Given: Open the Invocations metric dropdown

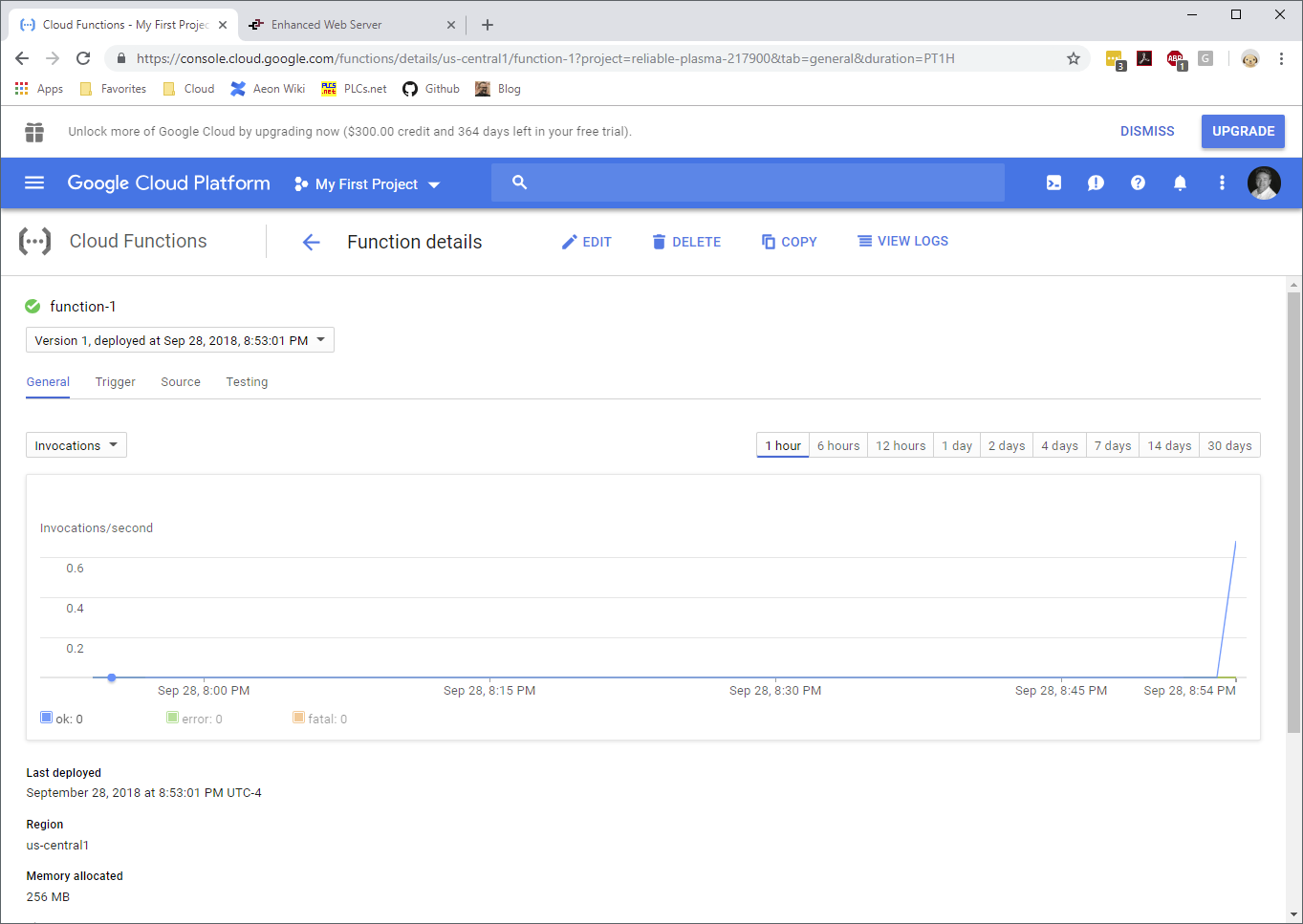Looking at the screenshot, I should click(76, 445).
